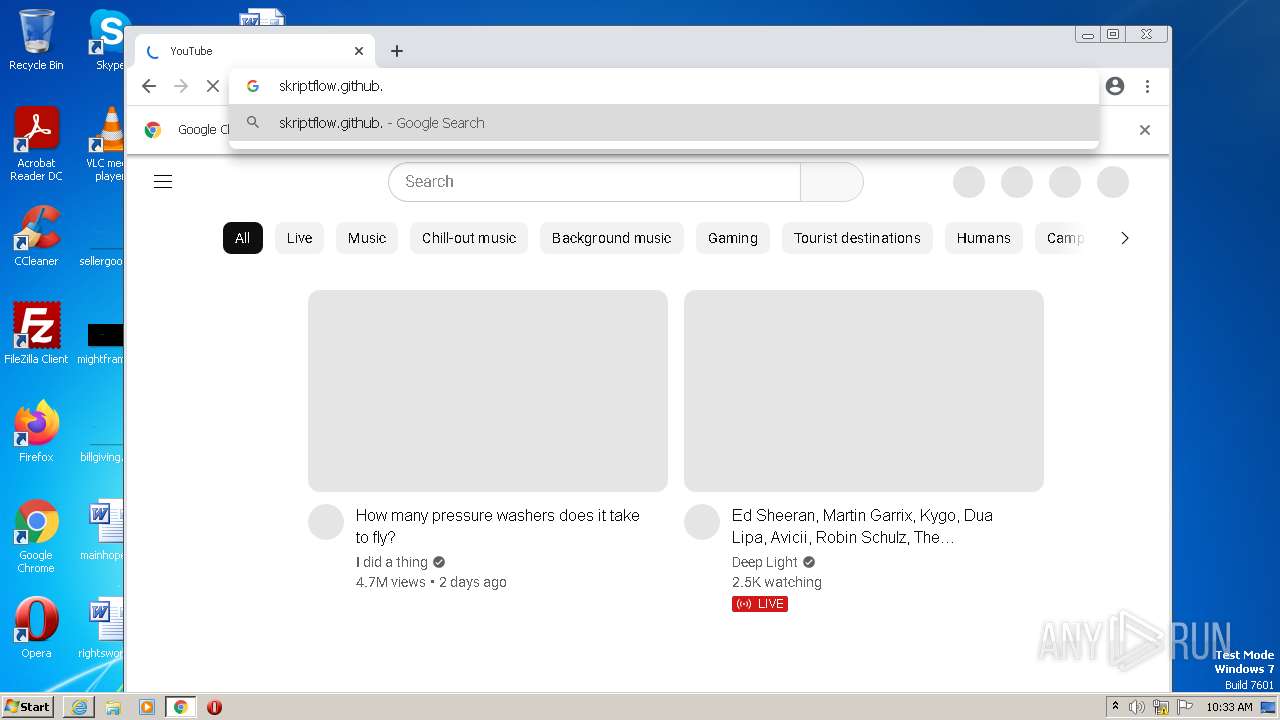Open the Ed Sheeran, Martin Garrix title link
This screenshot has width=1280, height=720.
tap(862, 526)
